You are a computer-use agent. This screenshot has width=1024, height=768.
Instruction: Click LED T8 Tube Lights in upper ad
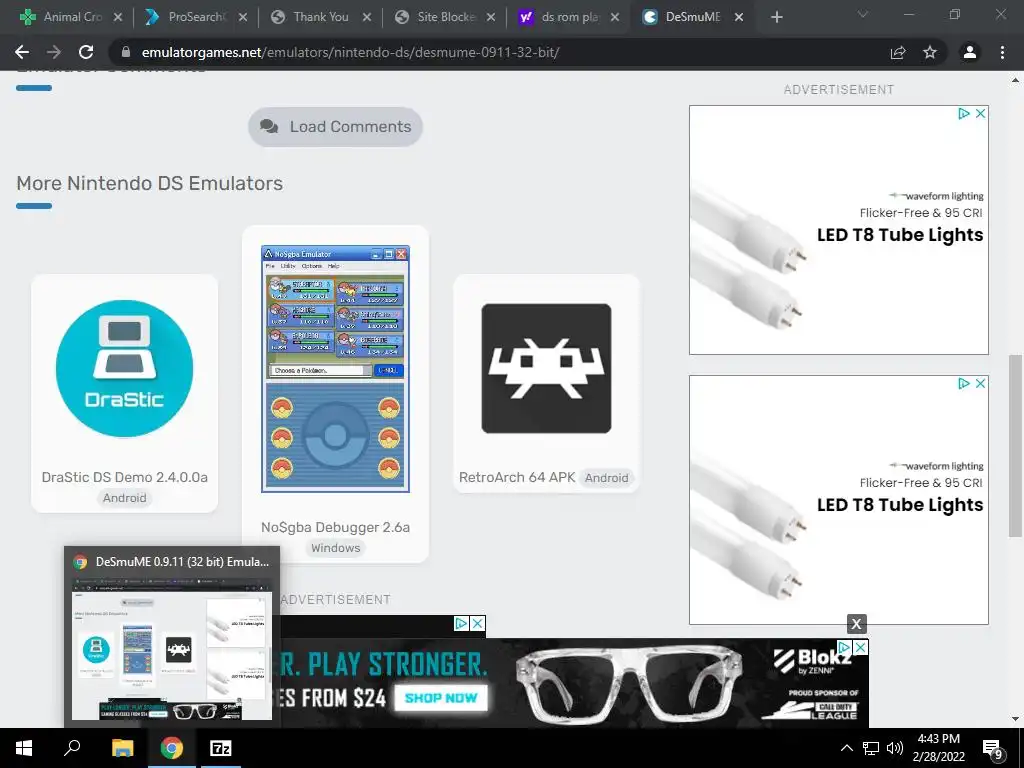point(900,234)
